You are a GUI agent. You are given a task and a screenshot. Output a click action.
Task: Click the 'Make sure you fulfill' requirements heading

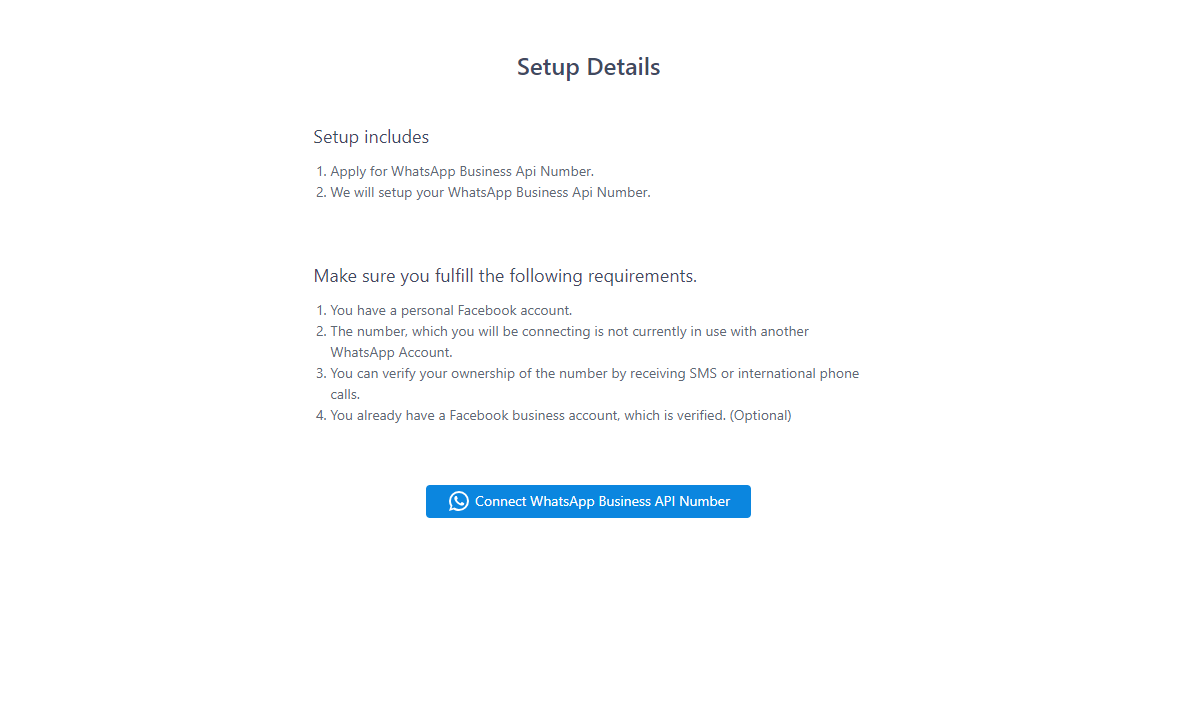[505, 276]
